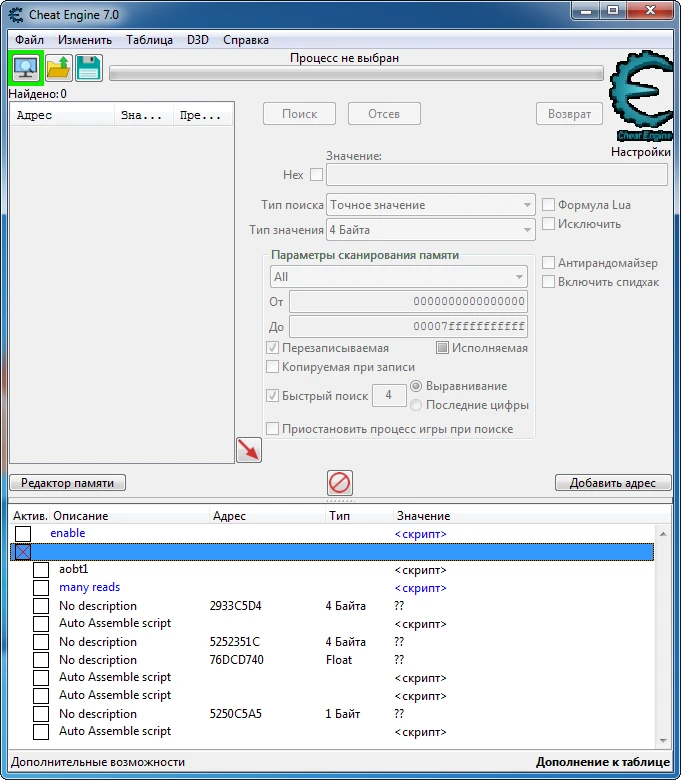Viewport: 681px width, 780px height.
Task: Click the Описание column header
Action: pos(129,516)
